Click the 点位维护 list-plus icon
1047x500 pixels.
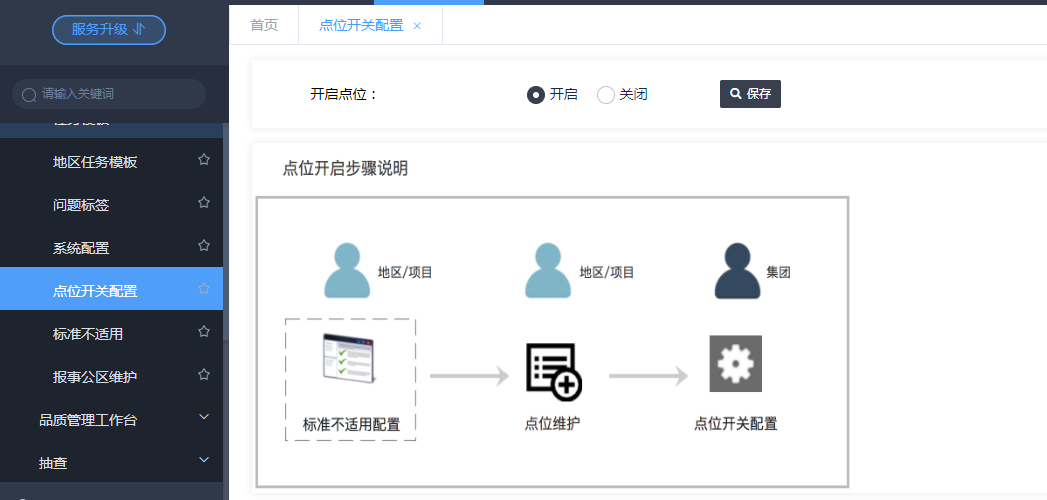[x=554, y=372]
